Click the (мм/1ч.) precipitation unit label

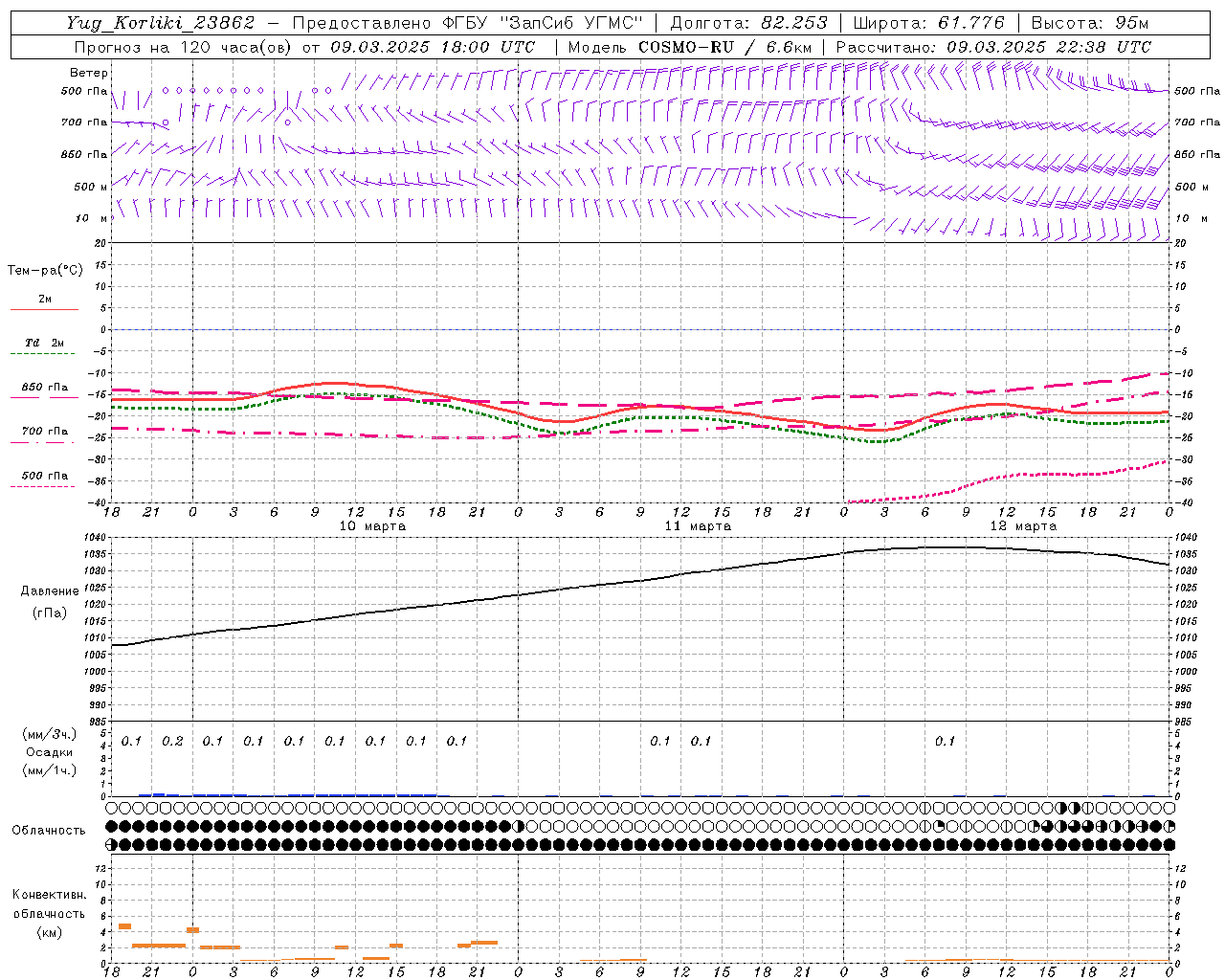click(x=50, y=770)
